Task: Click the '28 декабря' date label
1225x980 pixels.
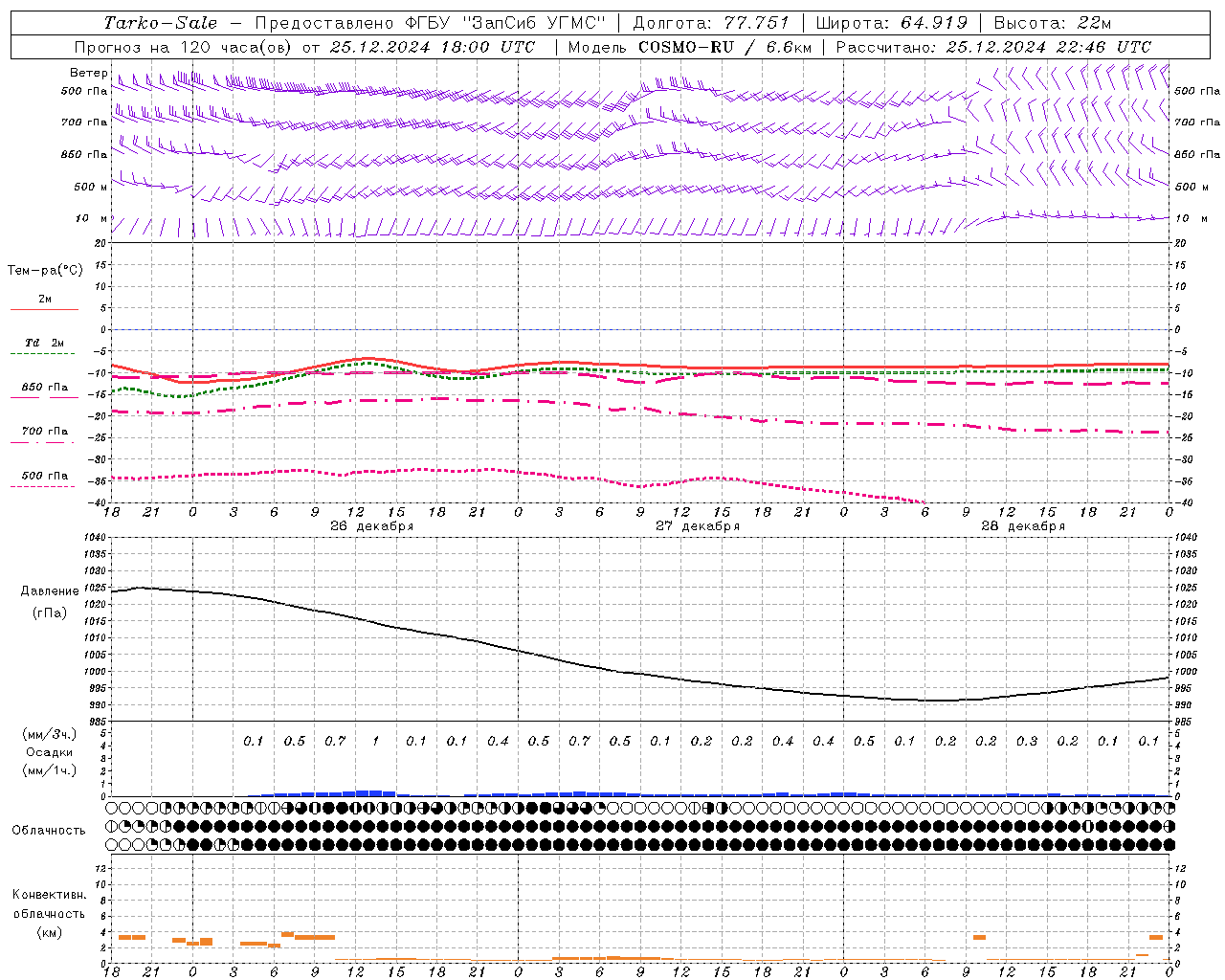Action: tap(1023, 526)
